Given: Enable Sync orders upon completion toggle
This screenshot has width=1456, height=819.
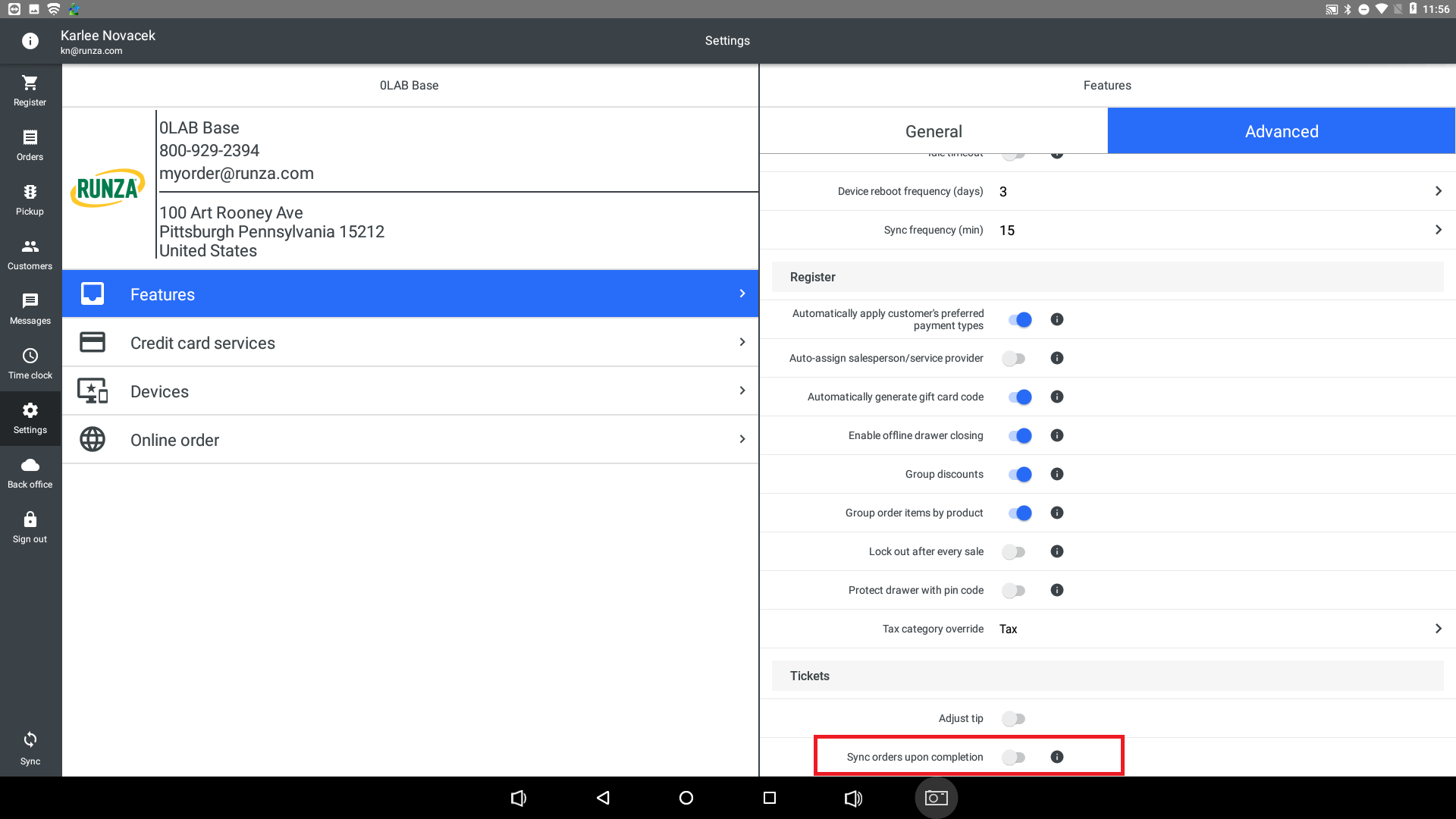Looking at the screenshot, I should [x=1014, y=757].
